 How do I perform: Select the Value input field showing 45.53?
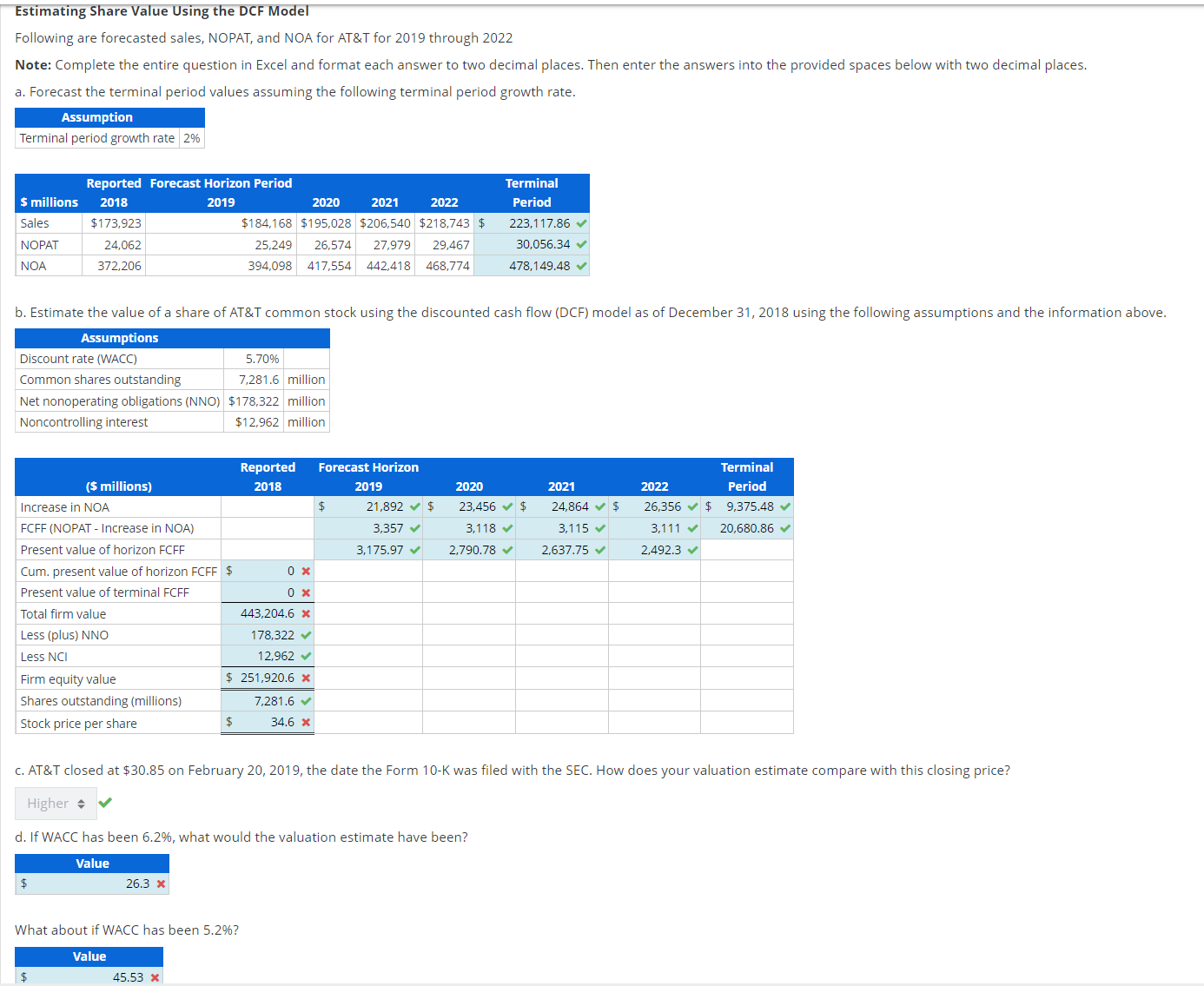[89, 976]
